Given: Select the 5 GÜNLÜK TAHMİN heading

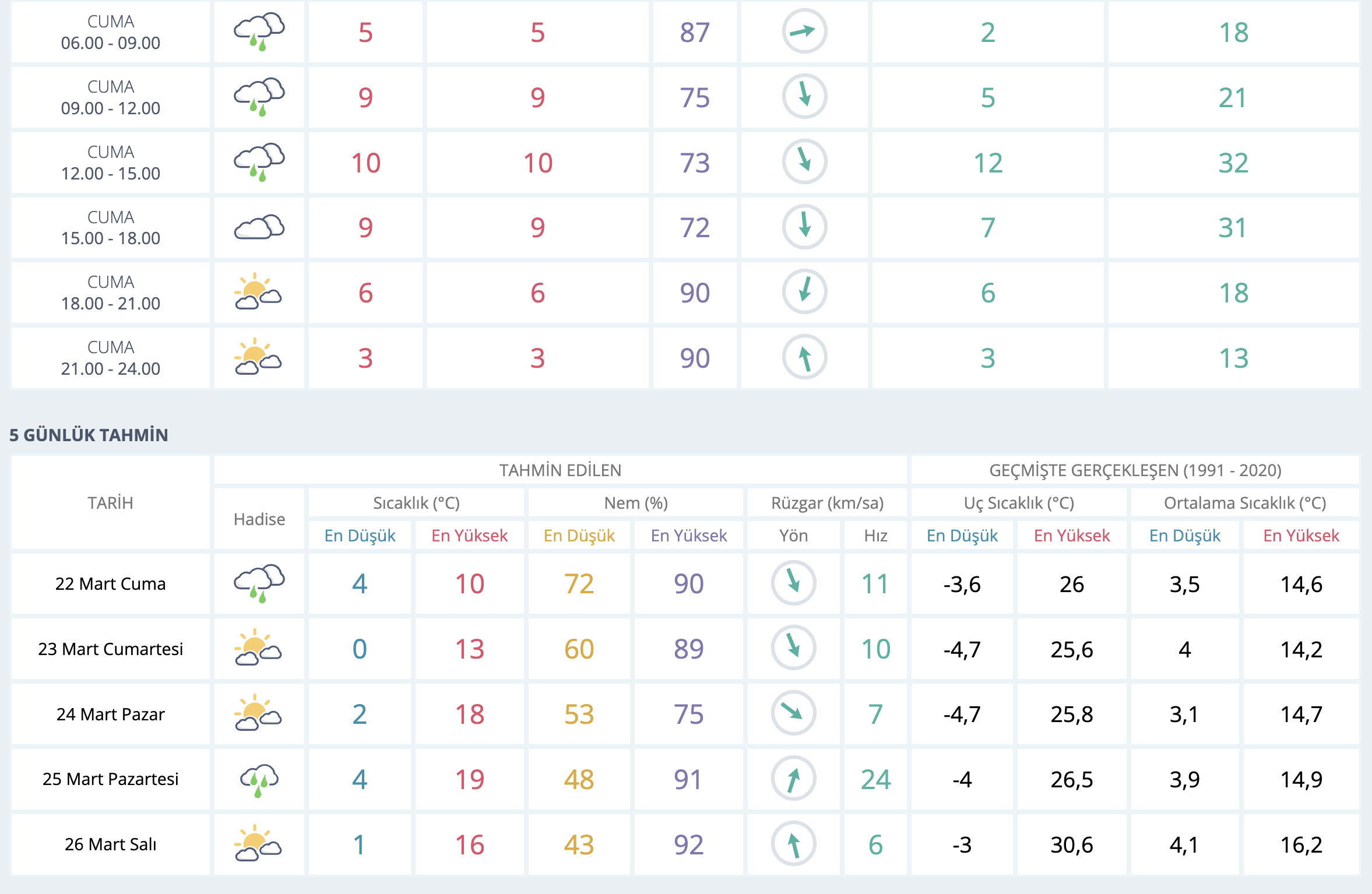Looking at the screenshot, I should point(89,435).
